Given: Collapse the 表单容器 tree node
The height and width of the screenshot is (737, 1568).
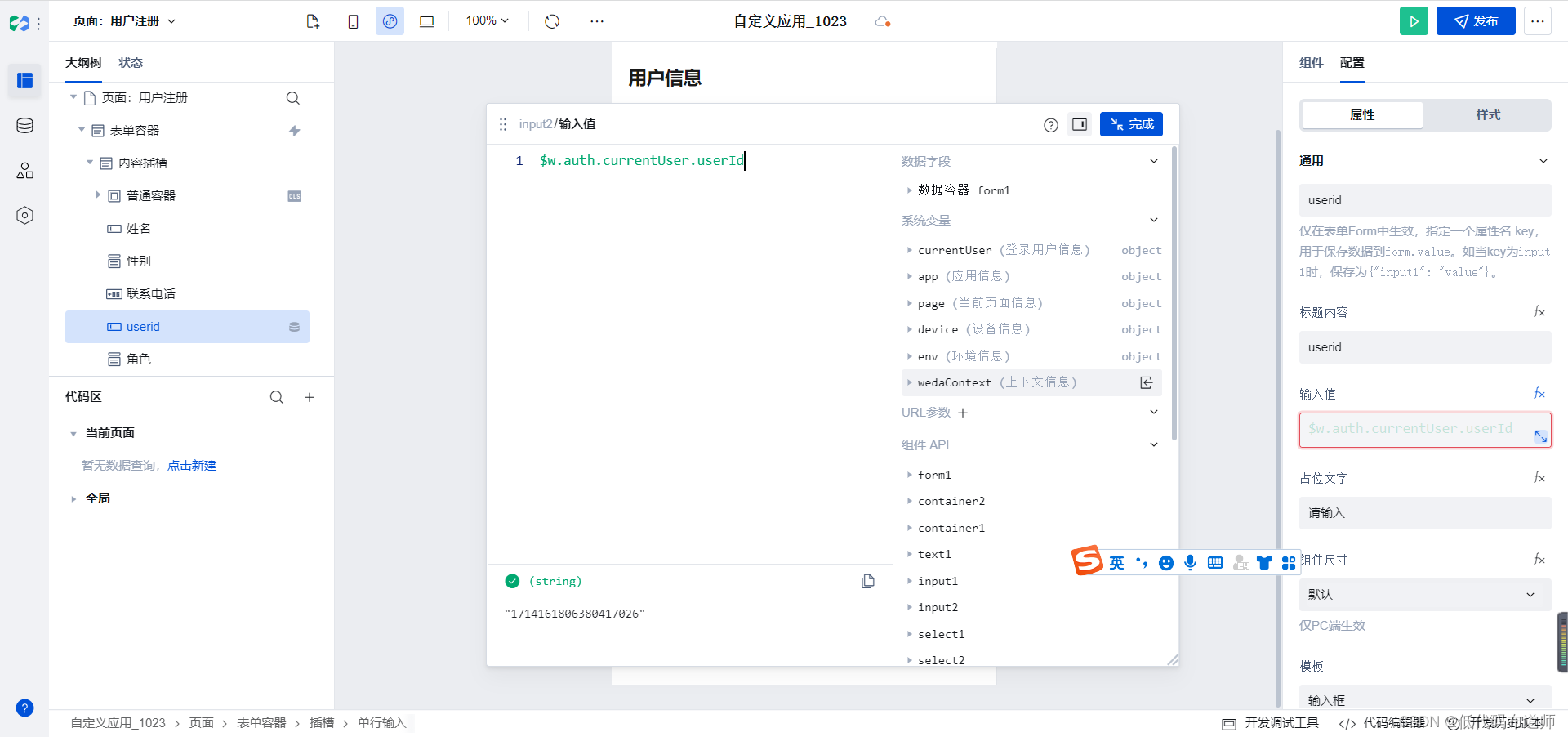Looking at the screenshot, I should click(82, 130).
